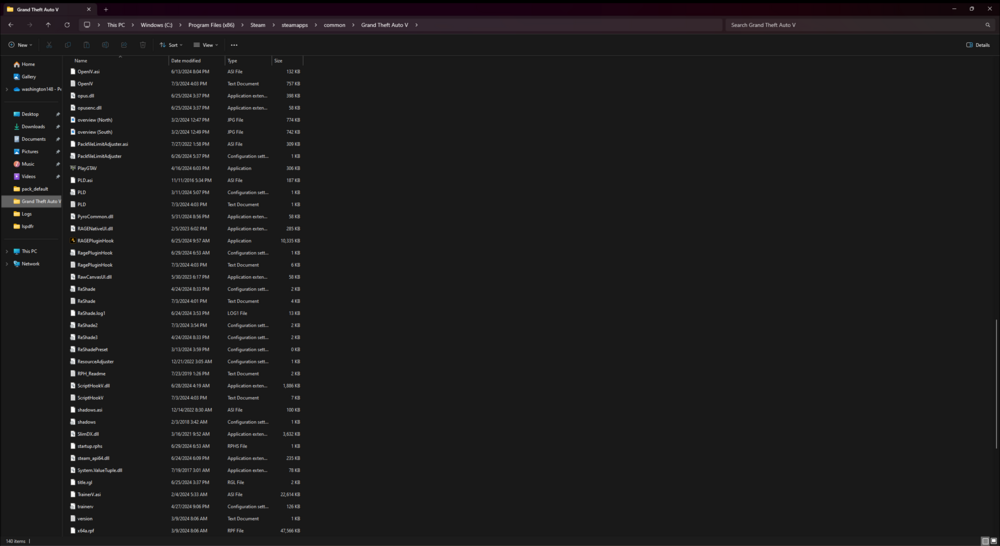The height and width of the screenshot is (546, 1000).
Task: Click the vertical scrollbar thumb
Action: tap(997, 383)
